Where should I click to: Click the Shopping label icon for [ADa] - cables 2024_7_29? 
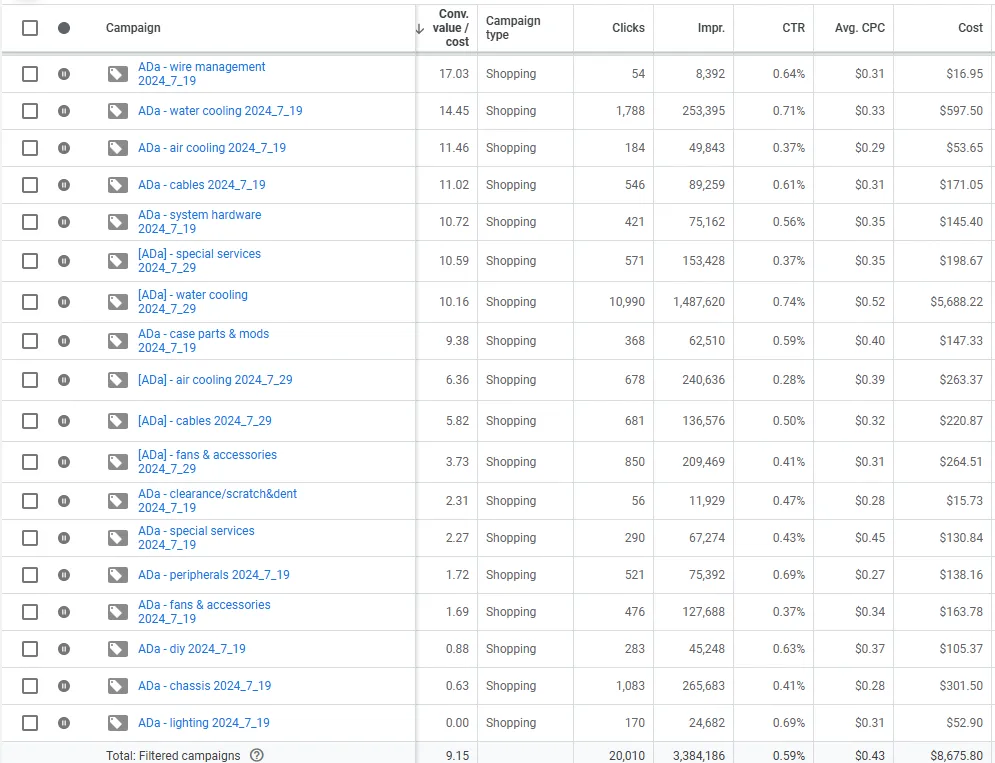point(117,420)
